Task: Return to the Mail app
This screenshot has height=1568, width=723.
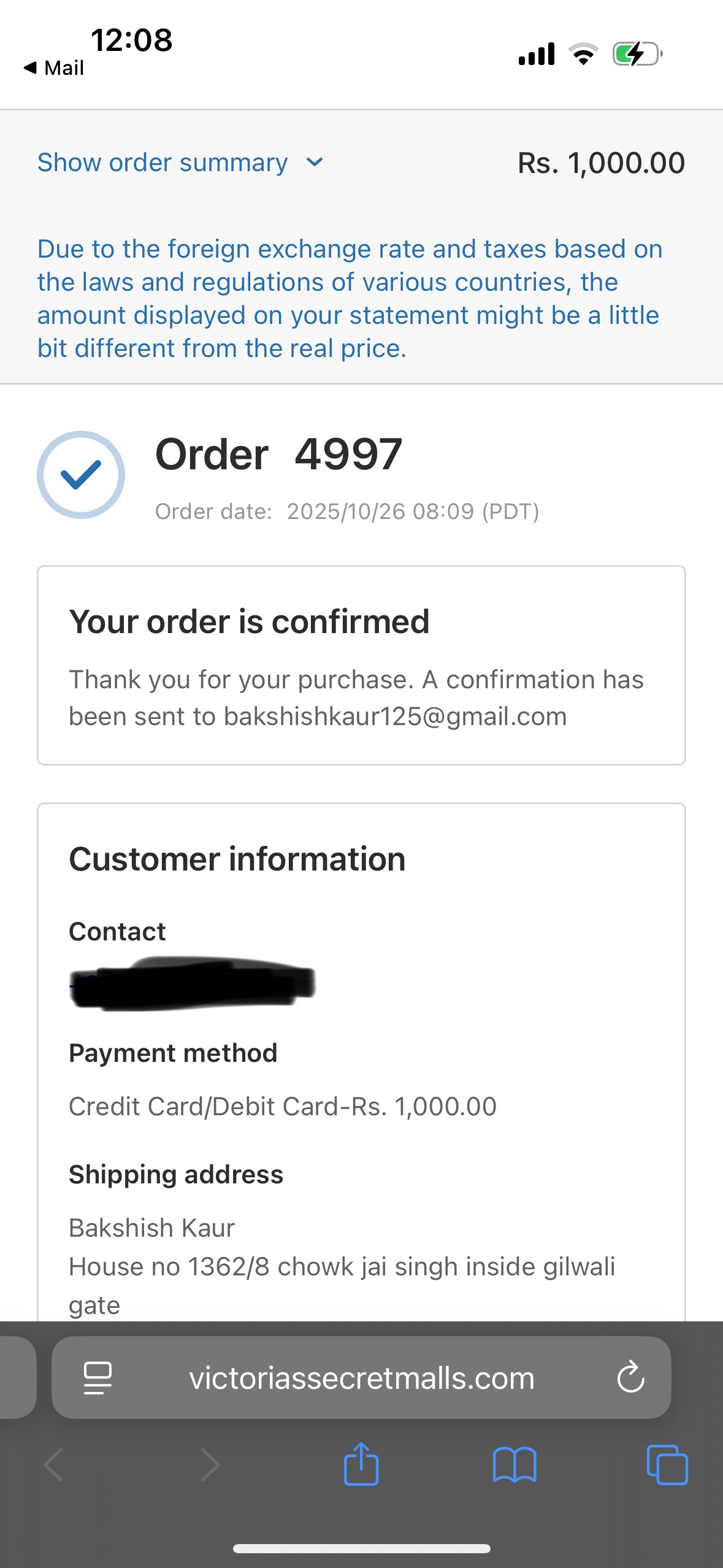Action: tap(54, 68)
